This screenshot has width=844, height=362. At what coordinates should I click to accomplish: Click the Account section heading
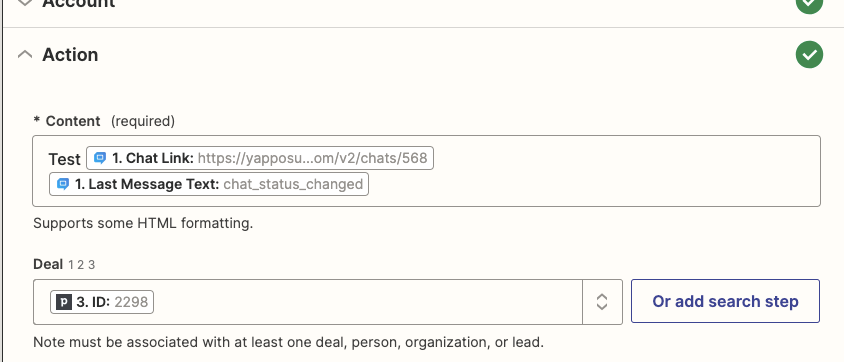pos(79,3)
